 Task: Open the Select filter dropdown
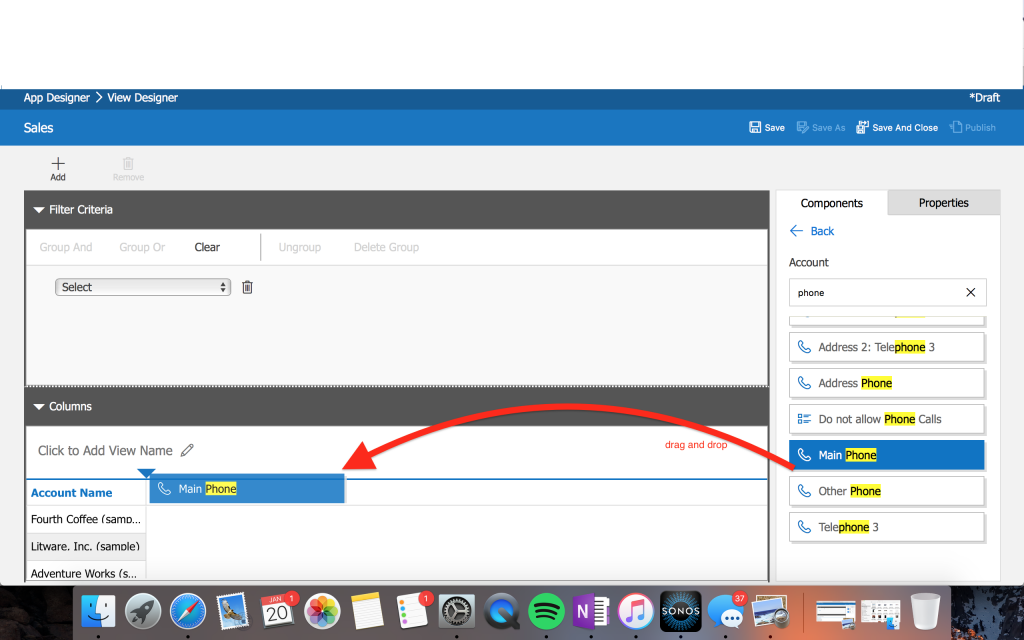[x=143, y=287]
